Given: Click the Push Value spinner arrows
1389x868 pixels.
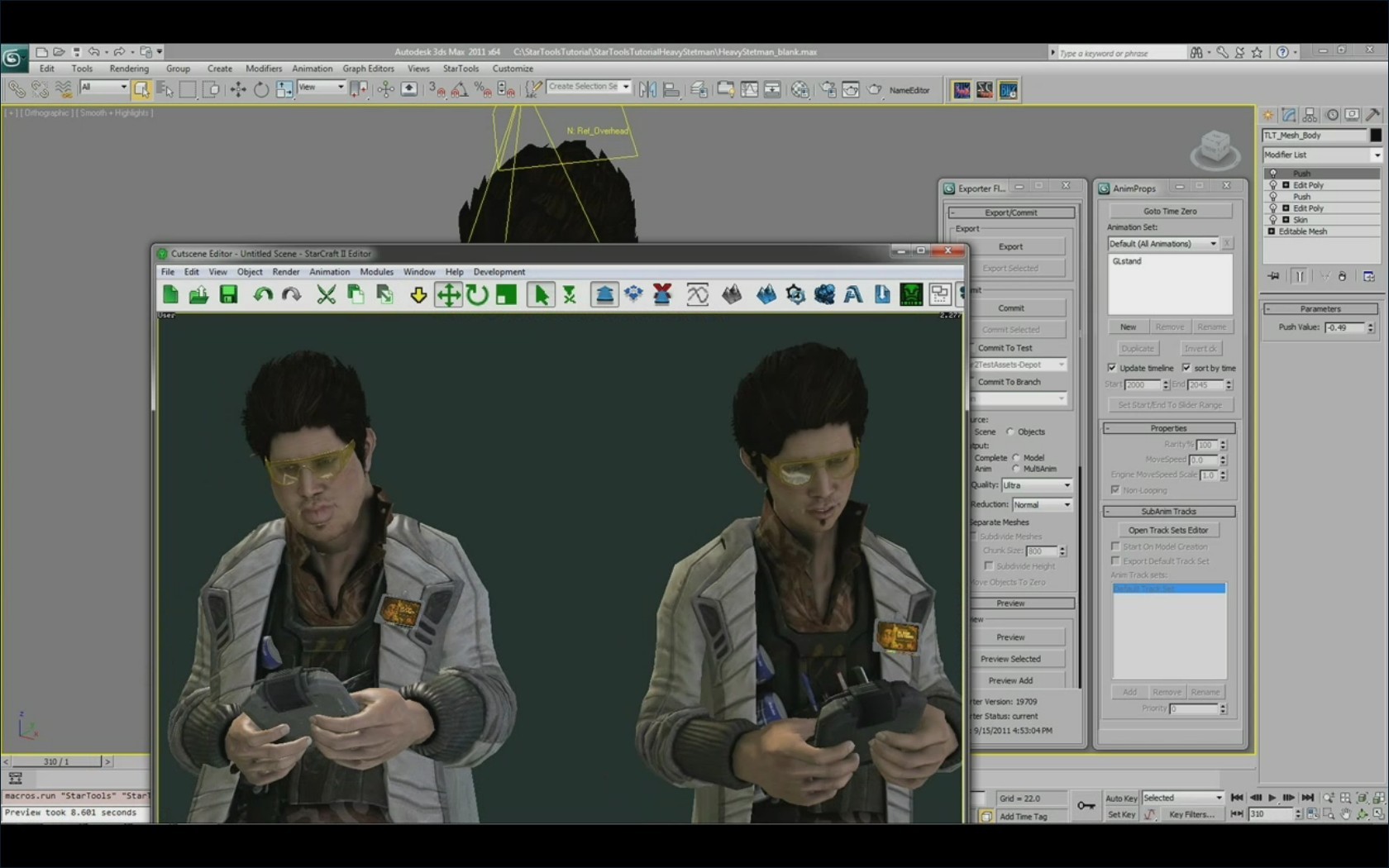Looking at the screenshot, I should 1370,327.
